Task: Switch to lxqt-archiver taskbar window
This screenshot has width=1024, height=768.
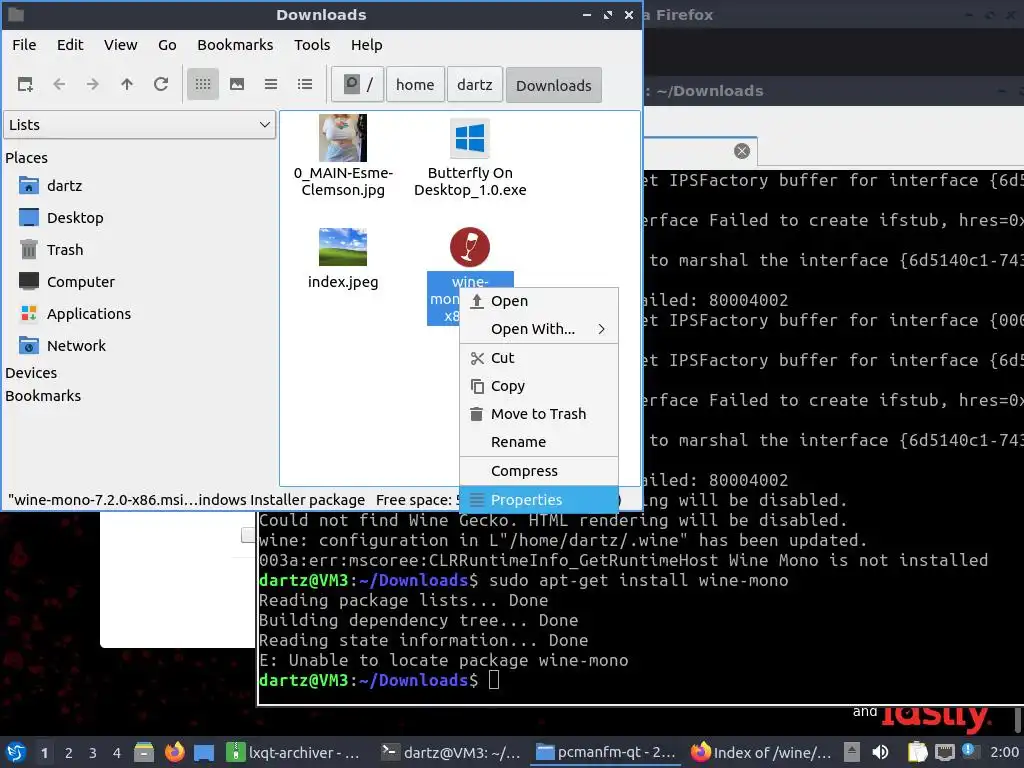Action: [x=294, y=752]
